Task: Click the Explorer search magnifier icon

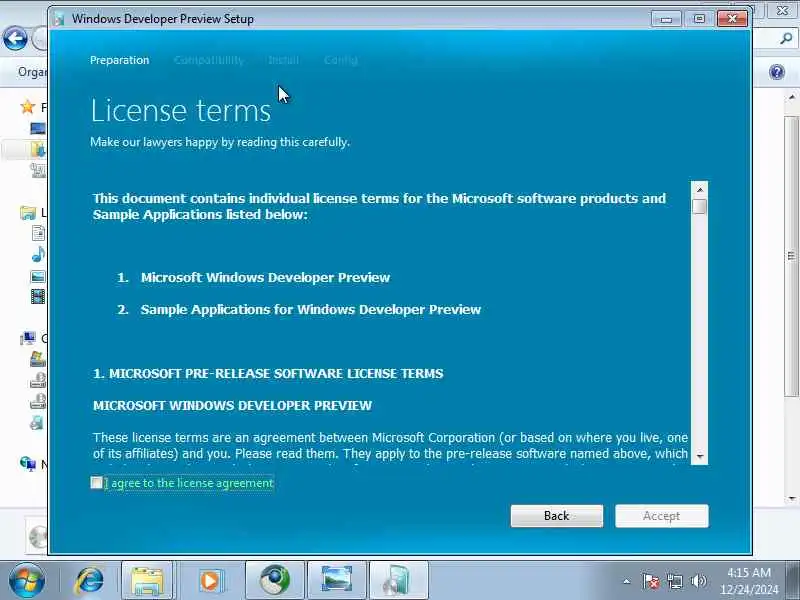Action: click(786, 38)
